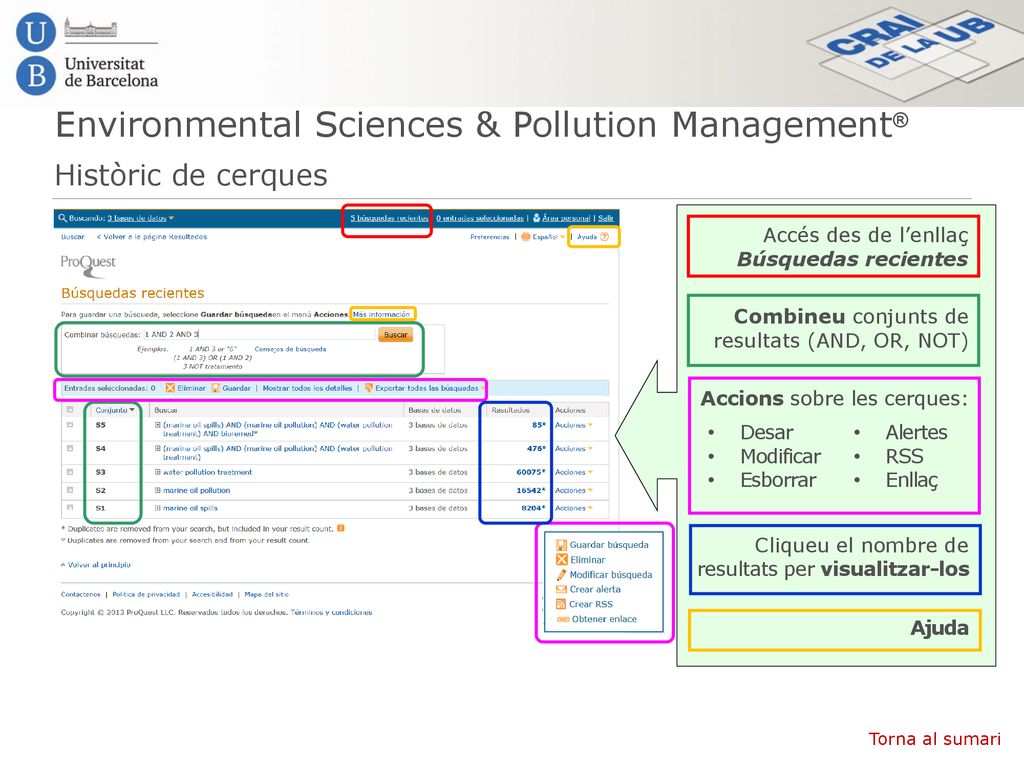Image resolution: width=1024 pixels, height=768 pixels.
Task: Click the Obtener enlace chain icon
Action: pyautogui.click(x=562, y=619)
